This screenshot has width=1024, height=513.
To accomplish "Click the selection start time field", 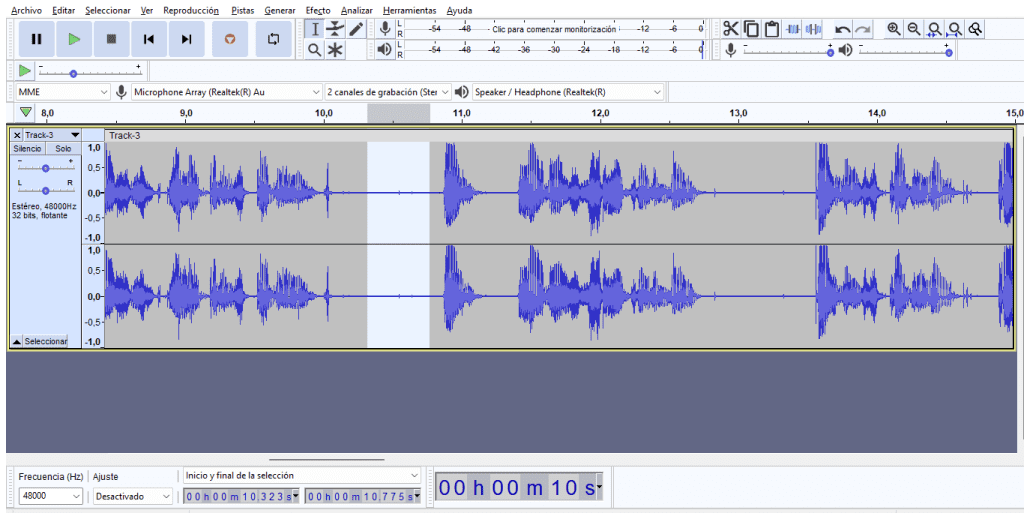I will point(240,497).
